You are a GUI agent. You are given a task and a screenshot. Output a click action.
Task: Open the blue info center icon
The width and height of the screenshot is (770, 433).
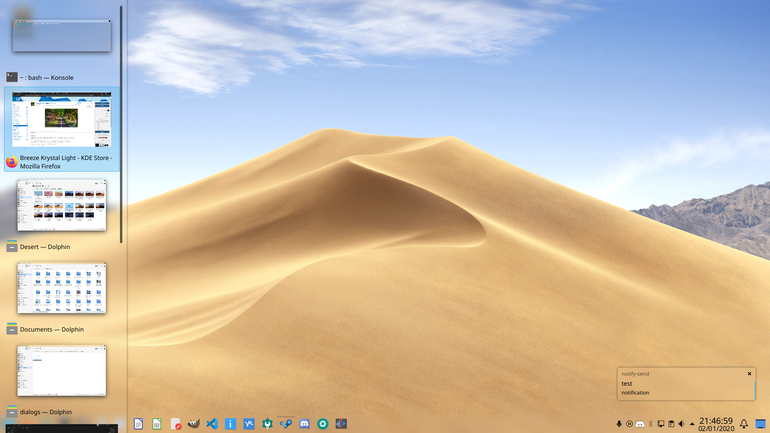click(230, 424)
